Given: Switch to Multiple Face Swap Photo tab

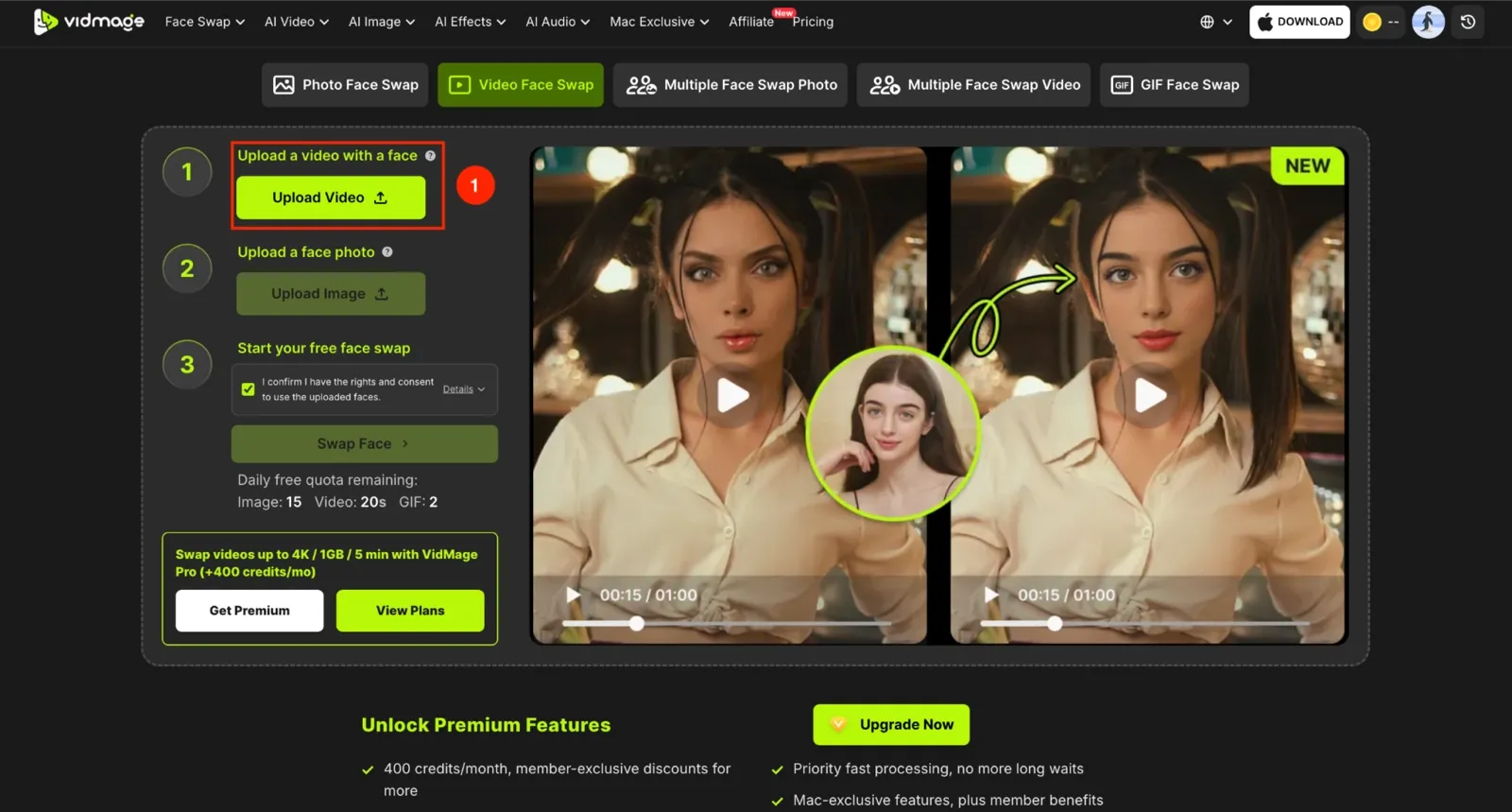Looking at the screenshot, I should point(731,85).
